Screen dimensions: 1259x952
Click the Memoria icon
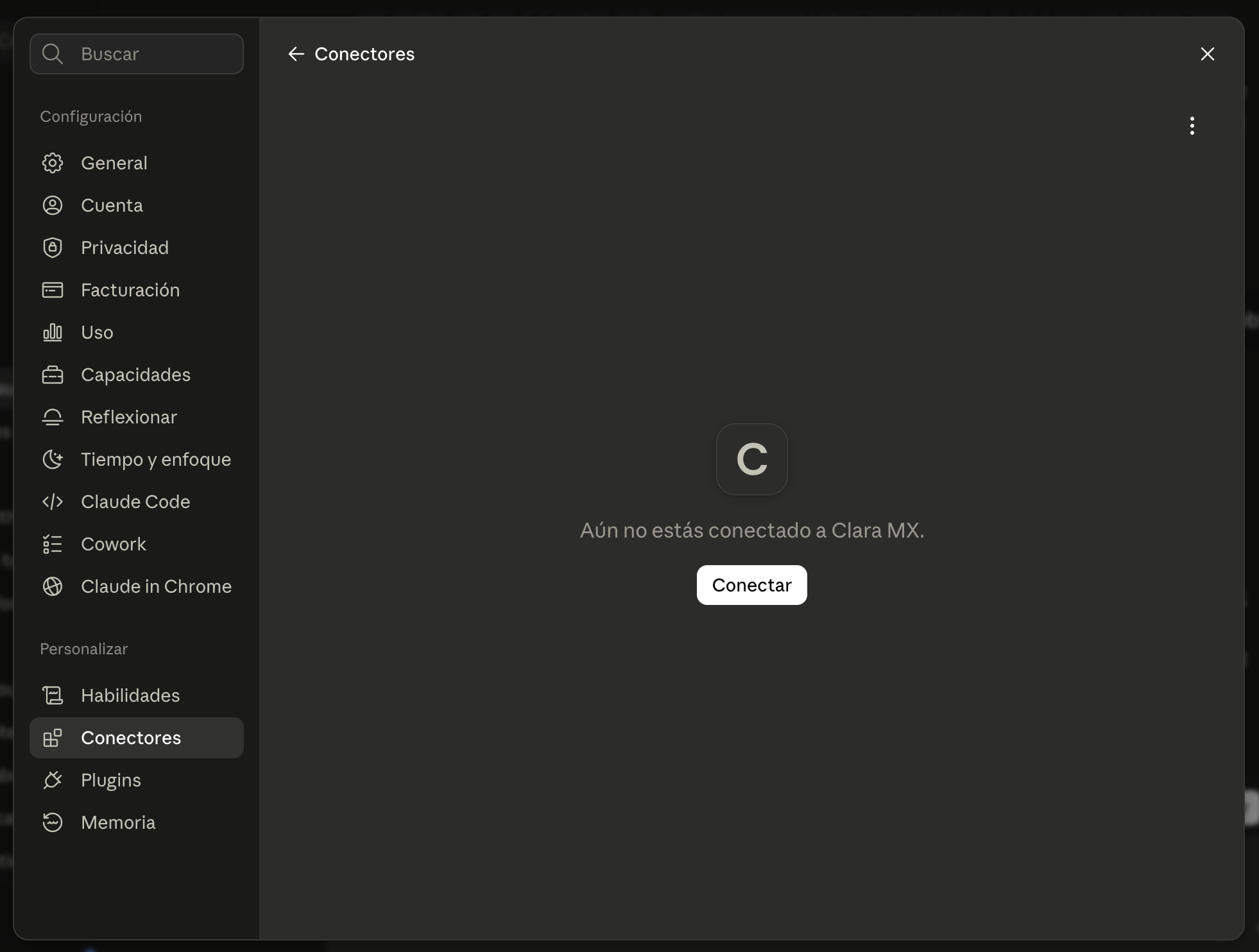(x=53, y=822)
